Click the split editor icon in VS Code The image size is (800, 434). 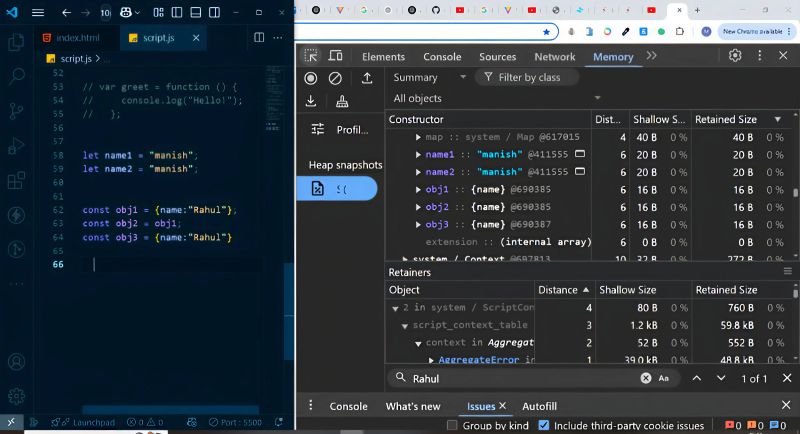[259, 37]
